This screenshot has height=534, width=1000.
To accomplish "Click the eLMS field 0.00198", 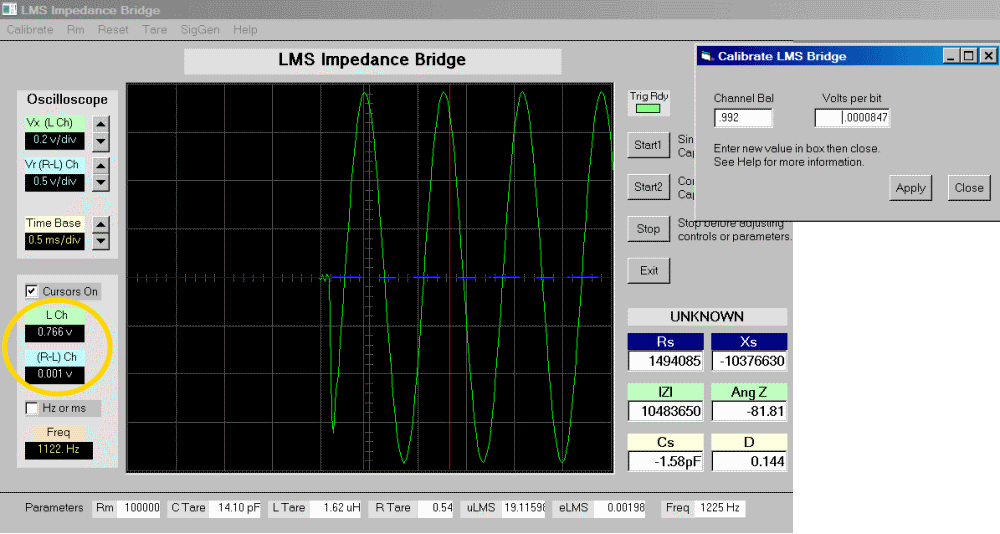I will click(619, 508).
